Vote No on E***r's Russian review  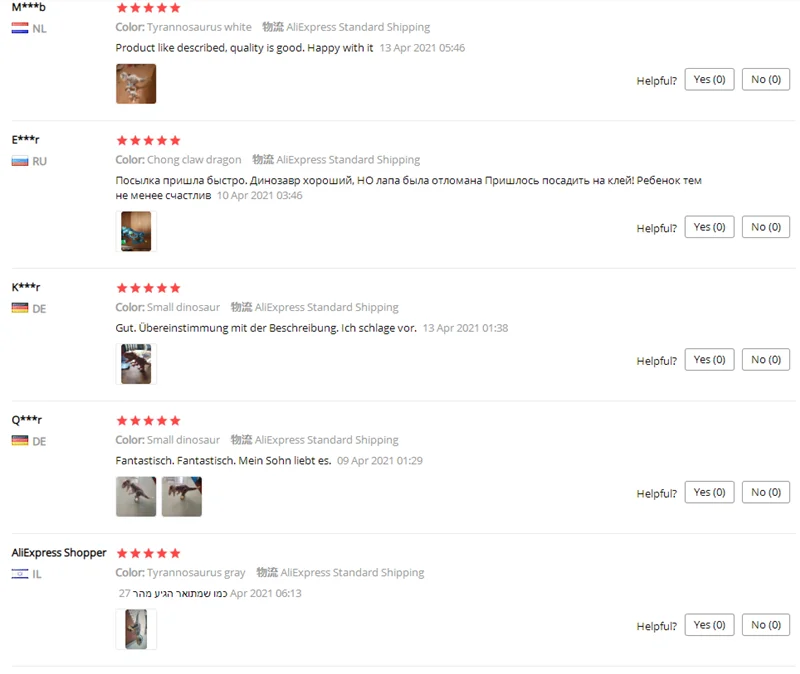766,227
